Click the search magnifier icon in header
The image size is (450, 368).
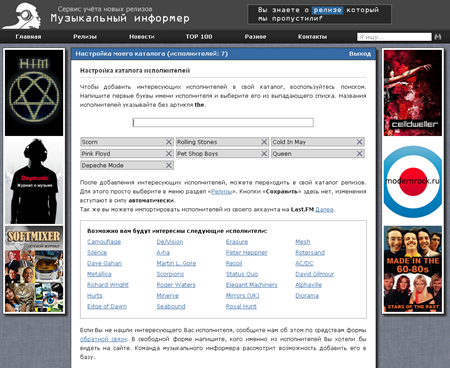(x=438, y=37)
